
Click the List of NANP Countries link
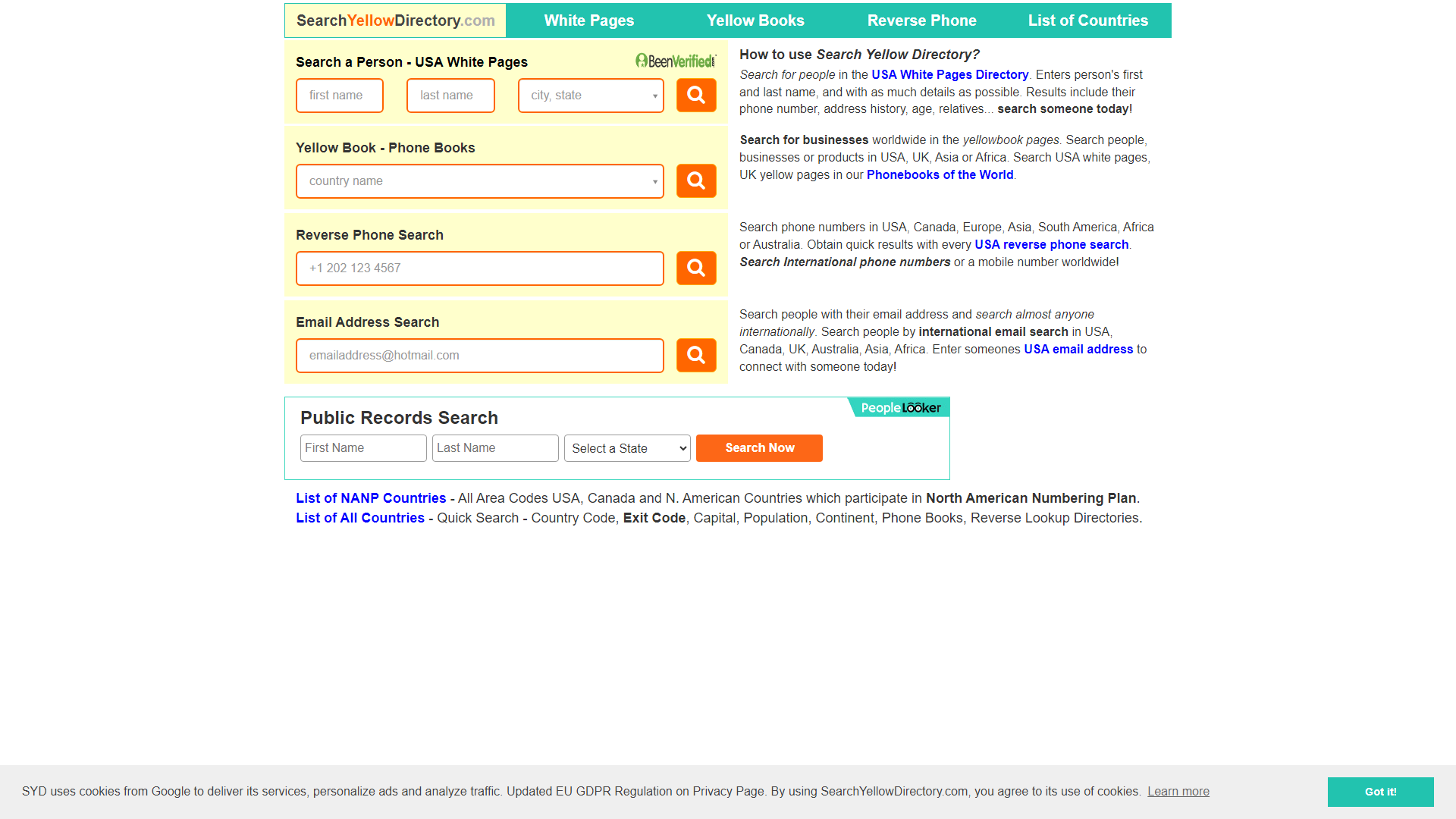[x=371, y=497]
